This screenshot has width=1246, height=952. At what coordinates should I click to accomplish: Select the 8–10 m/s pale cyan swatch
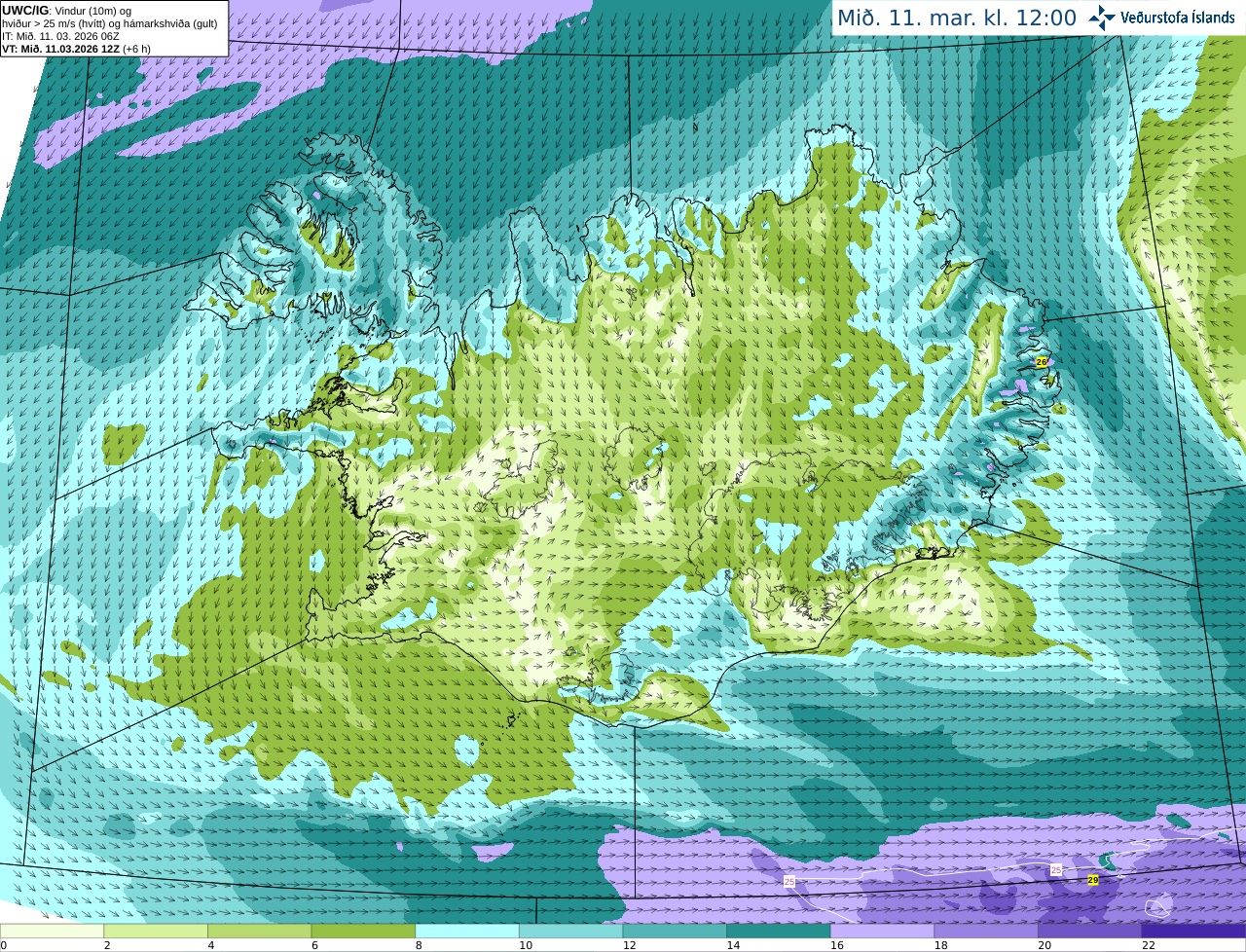[467, 931]
